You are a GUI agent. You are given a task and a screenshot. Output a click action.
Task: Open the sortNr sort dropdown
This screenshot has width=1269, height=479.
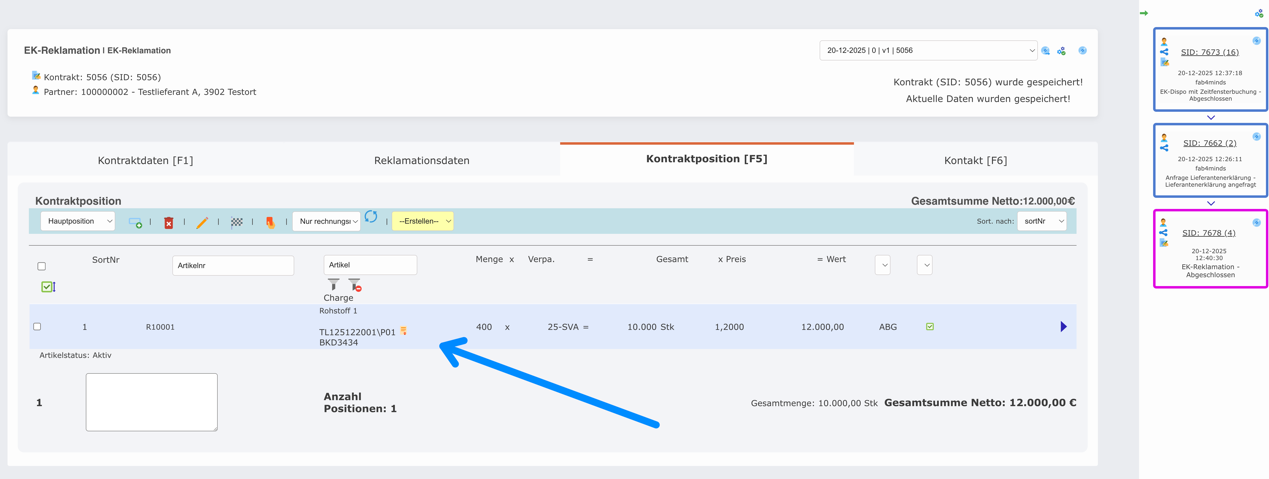tap(1042, 221)
